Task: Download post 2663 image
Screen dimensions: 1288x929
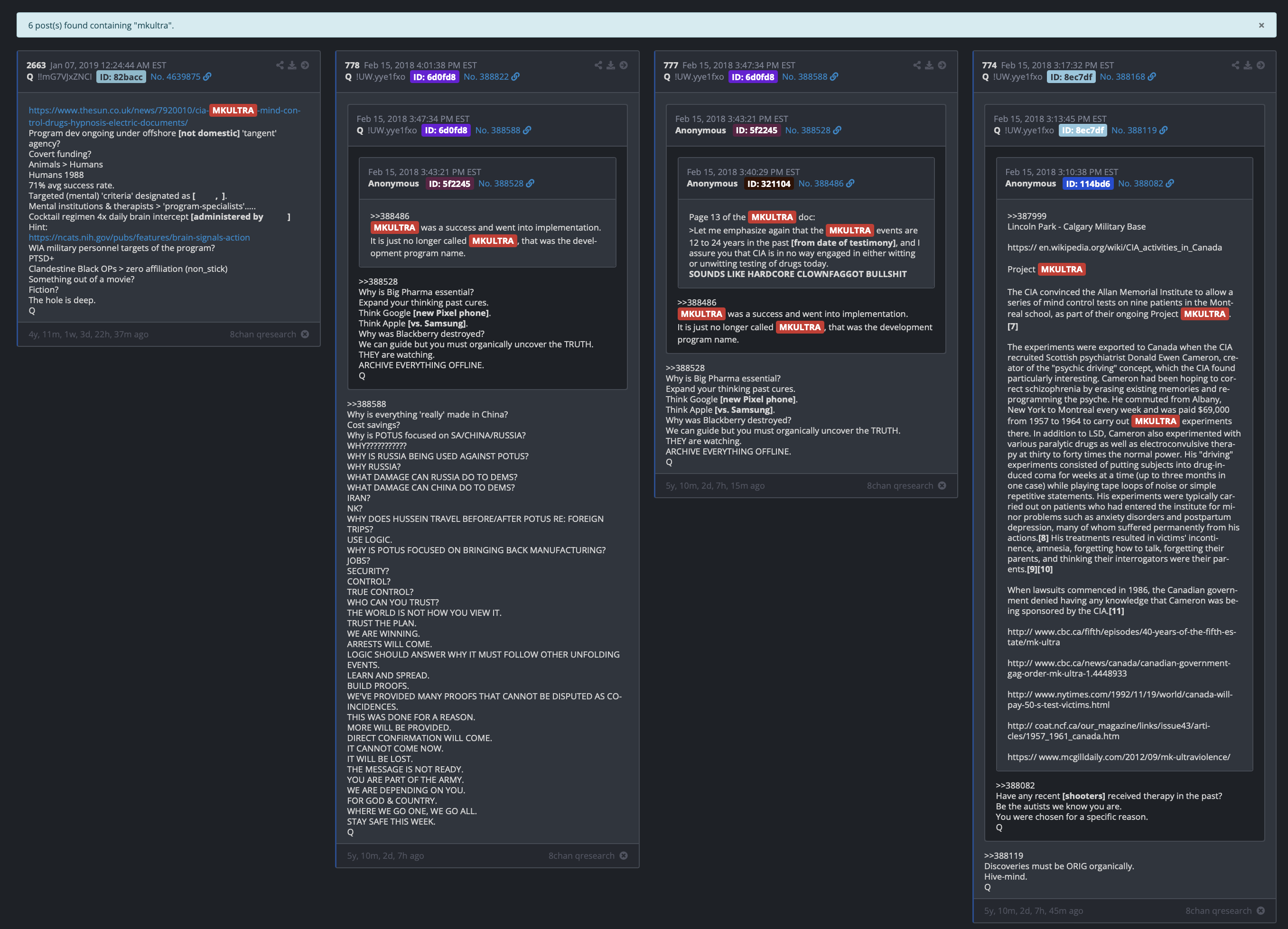Action: 292,65
